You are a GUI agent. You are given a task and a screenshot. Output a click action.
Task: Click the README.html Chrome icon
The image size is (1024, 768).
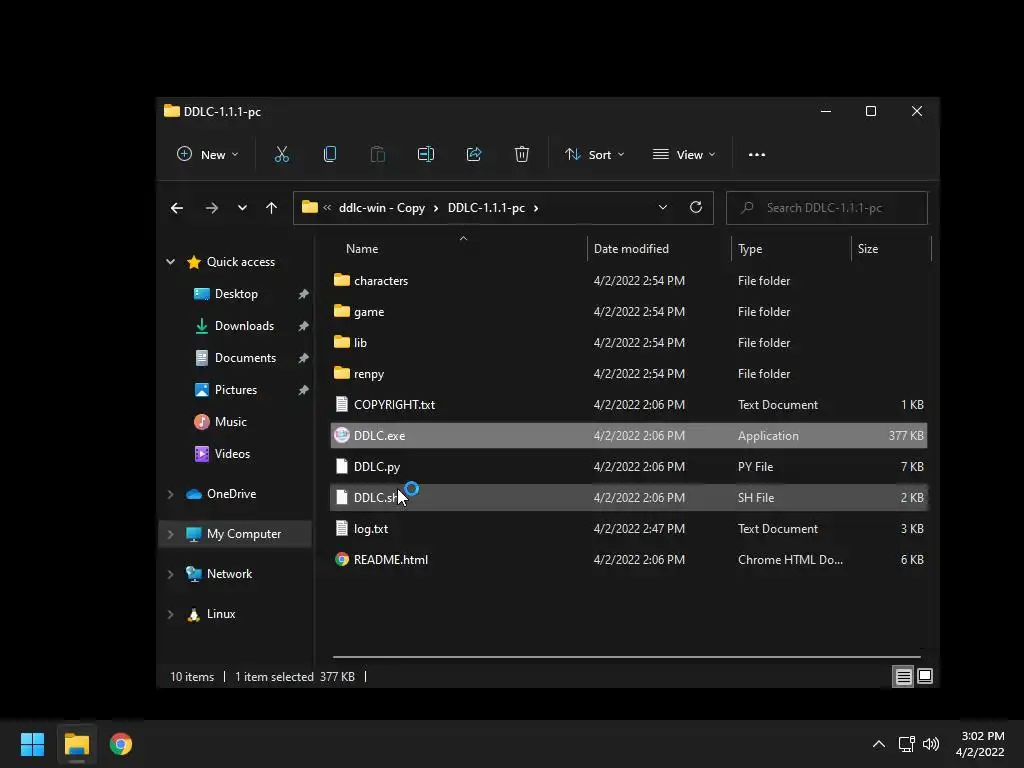coord(342,560)
